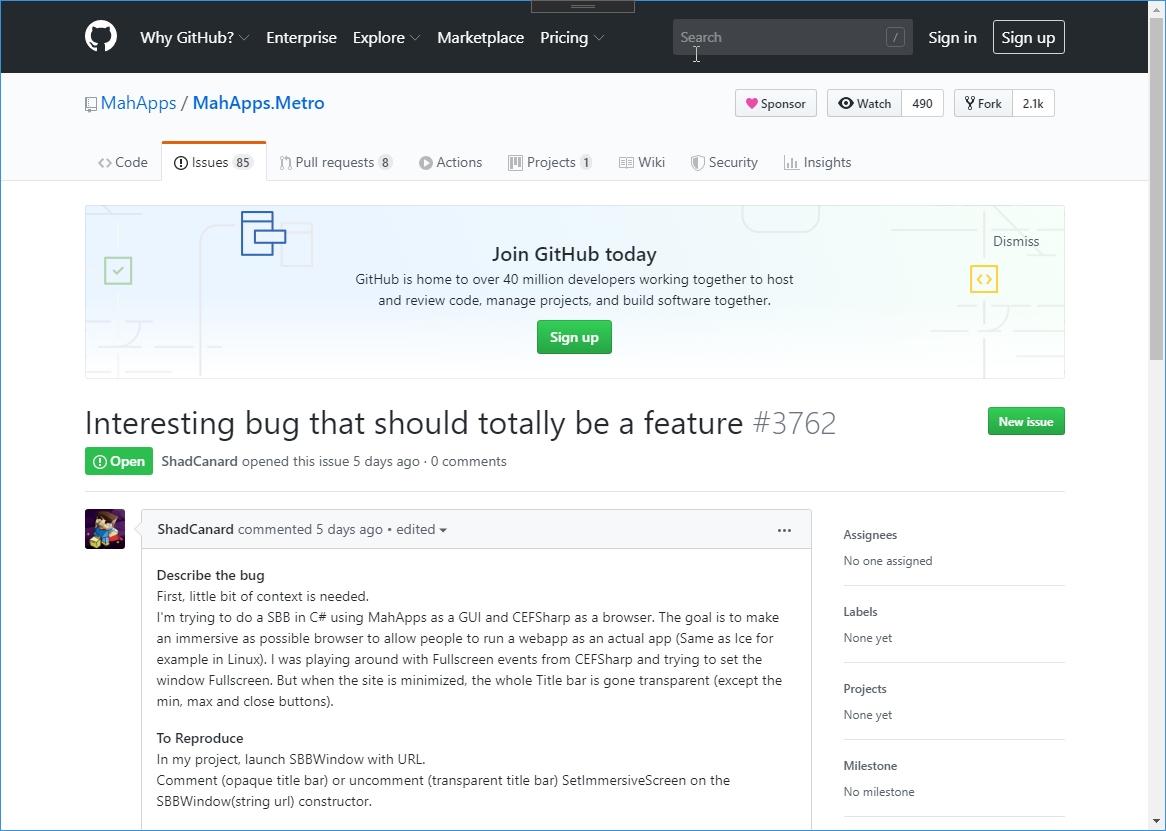Open the 5 days ago comment timestamp
The image size is (1166, 831).
[x=349, y=529]
